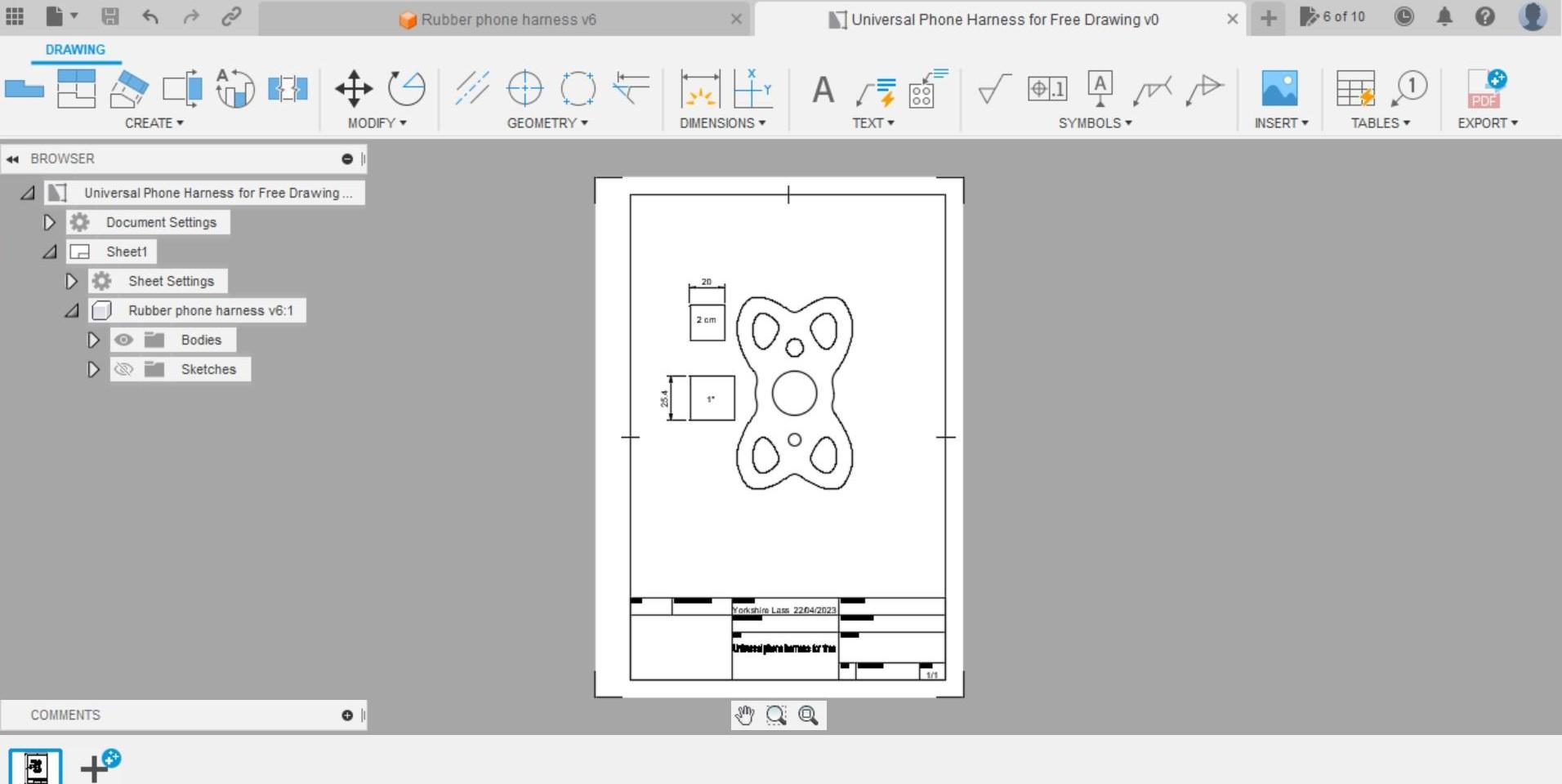This screenshot has height=784, width=1562.
Task: Select the Base View tool
Action: coord(25,88)
